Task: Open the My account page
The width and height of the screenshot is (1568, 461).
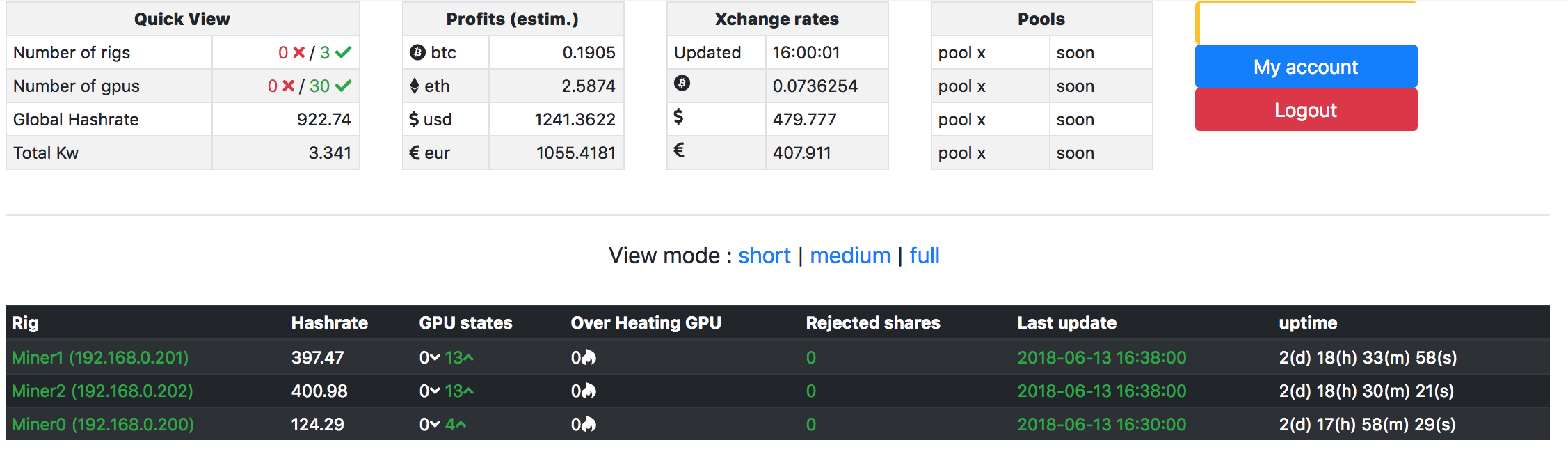Action: 1306,67
